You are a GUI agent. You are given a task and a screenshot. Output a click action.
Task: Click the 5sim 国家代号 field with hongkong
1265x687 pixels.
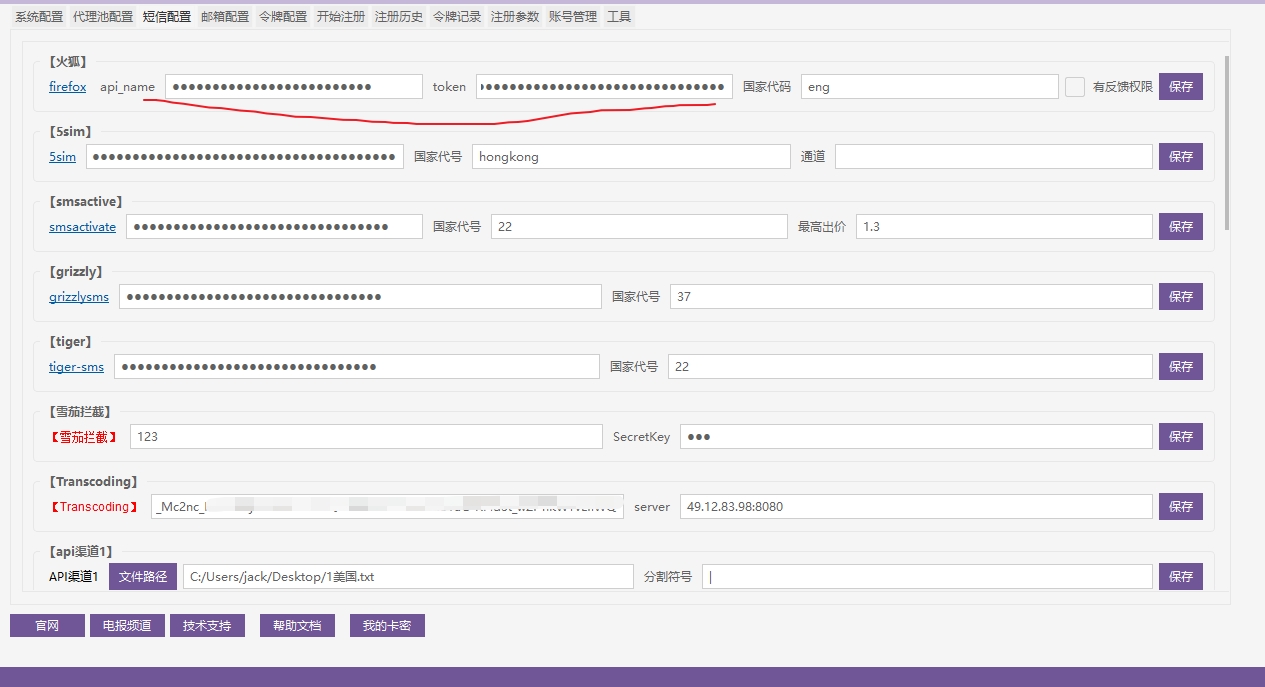point(630,157)
